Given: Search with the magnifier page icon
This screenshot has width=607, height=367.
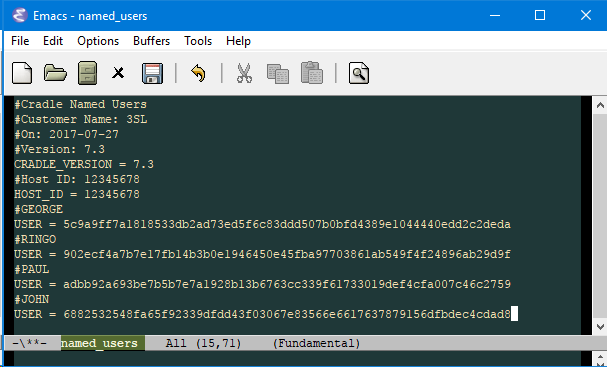Looking at the screenshot, I should pyautogui.click(x=359, y=73).
